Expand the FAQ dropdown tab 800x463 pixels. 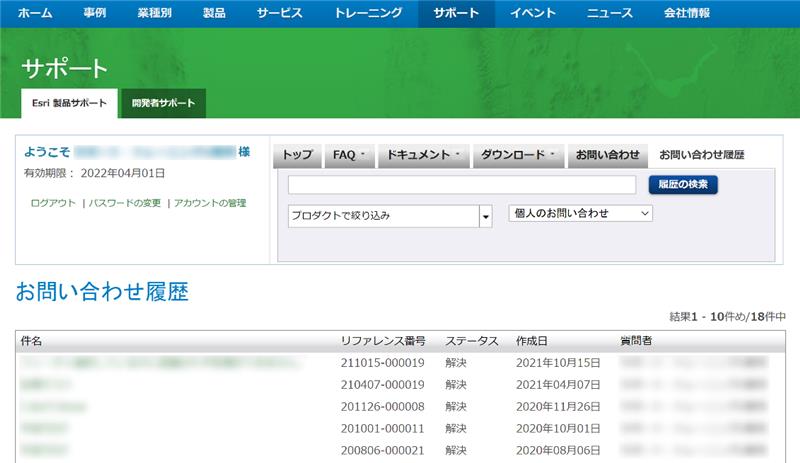(349, 155)
